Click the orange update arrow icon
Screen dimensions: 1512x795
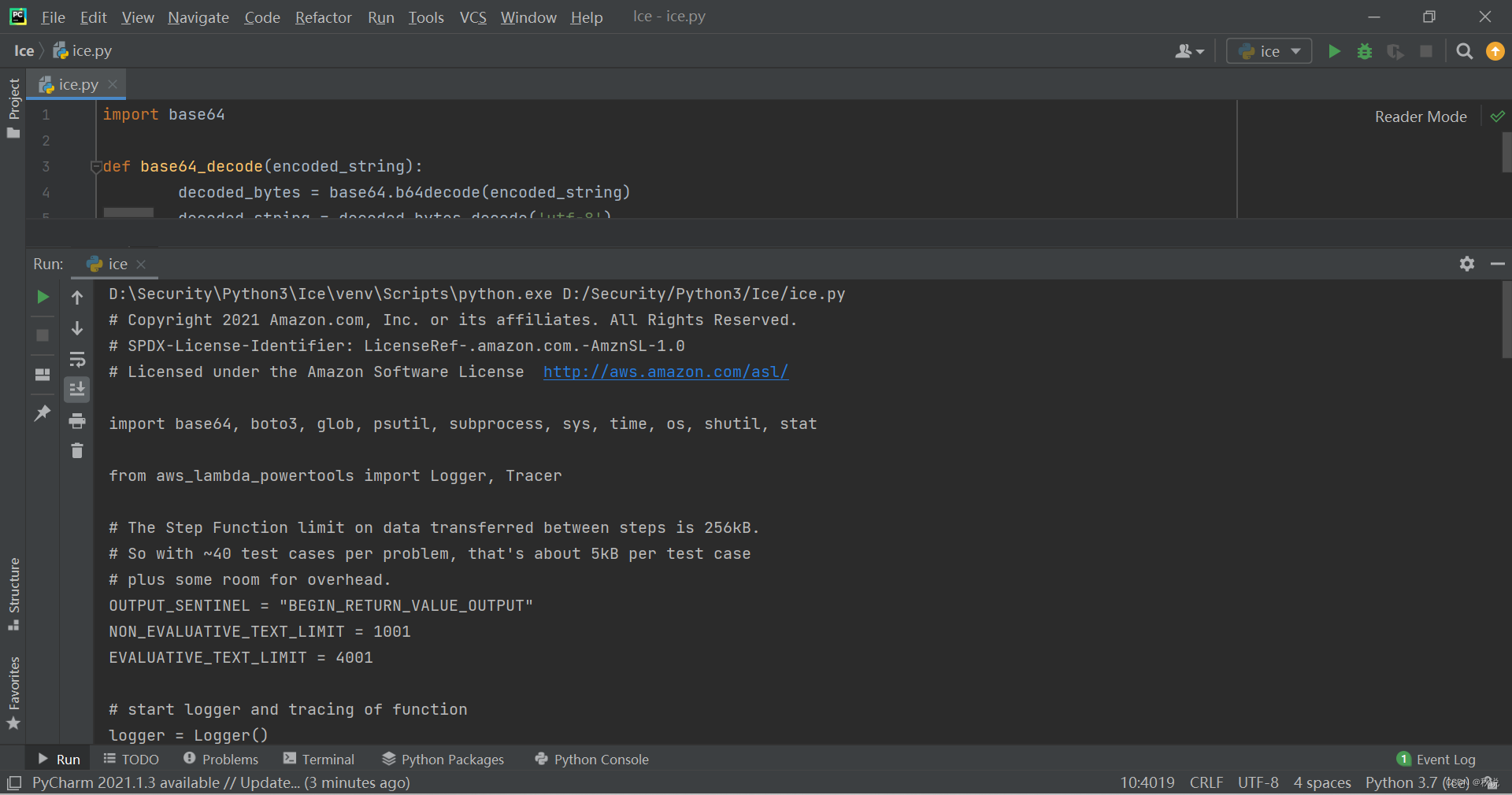[1495, 51]
